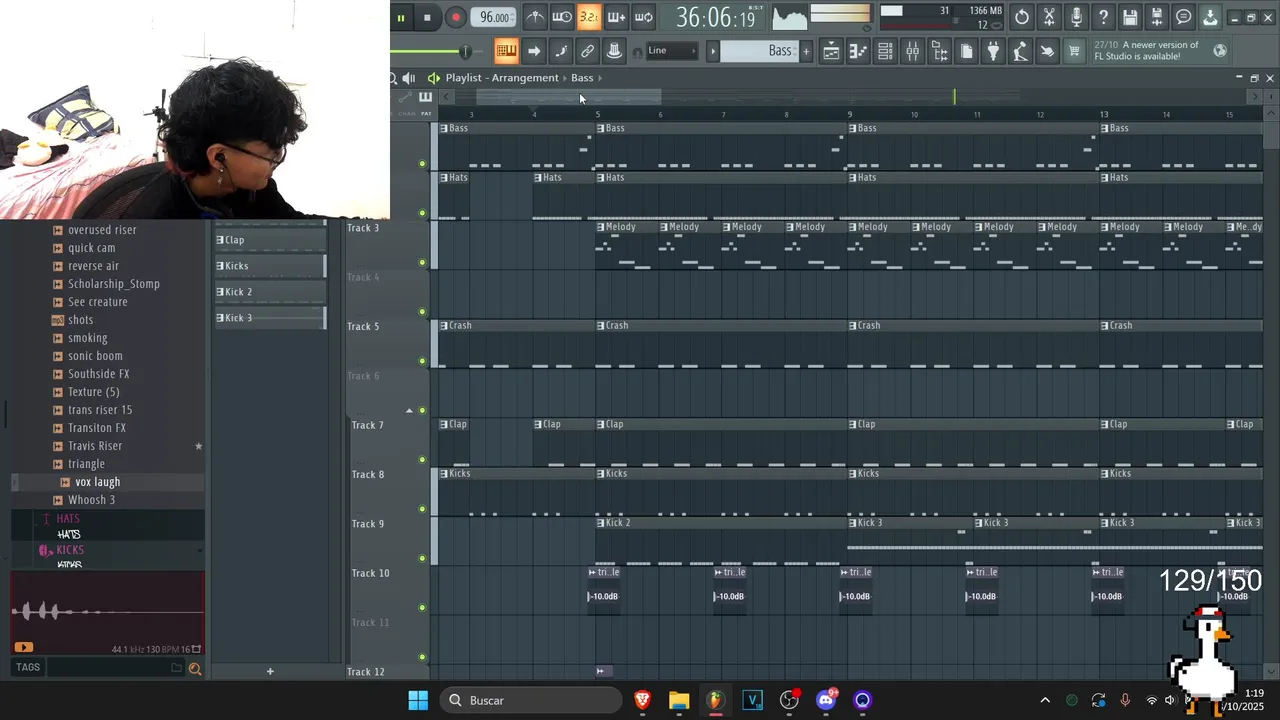Screen dimensions: 1280x720
Task: Select Bass in the Playlist breadcrumb
Action: (582, 78)
